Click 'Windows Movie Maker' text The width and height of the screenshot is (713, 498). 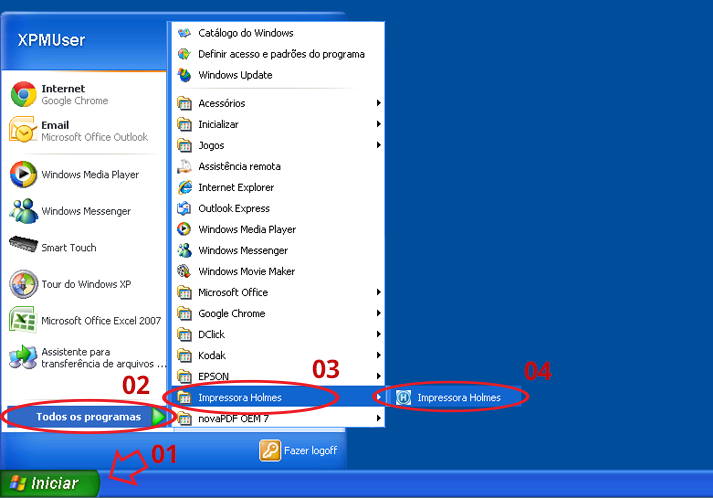pyautogui.click(x=246, y=272)
